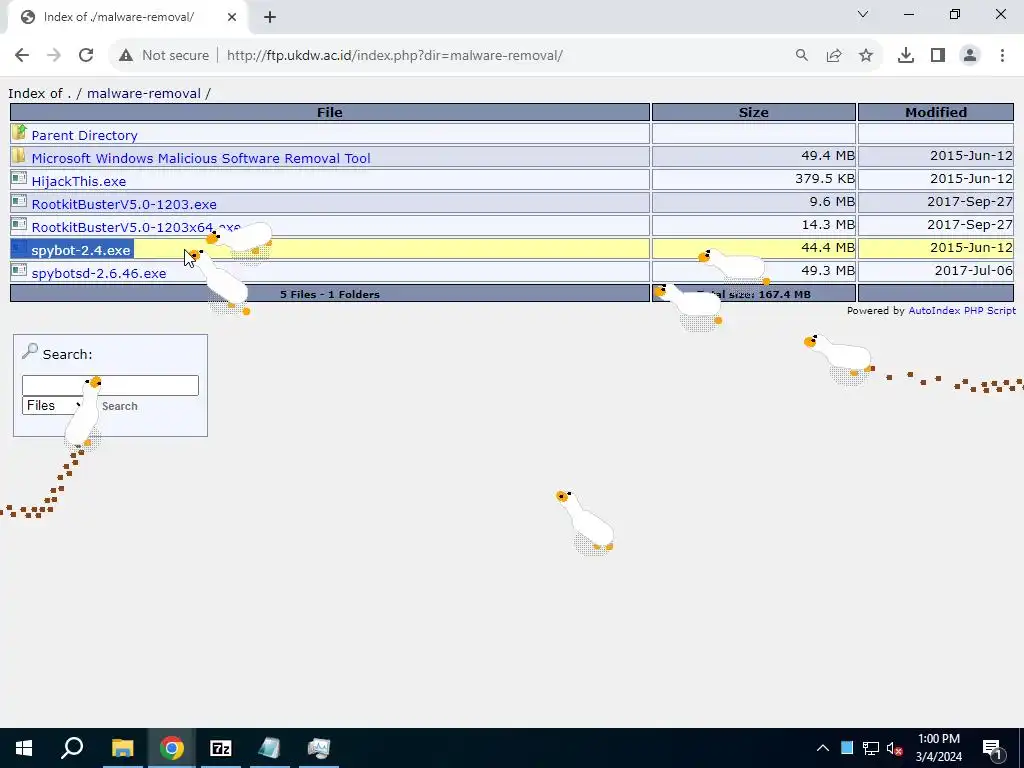This screenshot has height=768, width=1024.
Task: Bookmark this page with the star icon
Action: pos(866,56)
